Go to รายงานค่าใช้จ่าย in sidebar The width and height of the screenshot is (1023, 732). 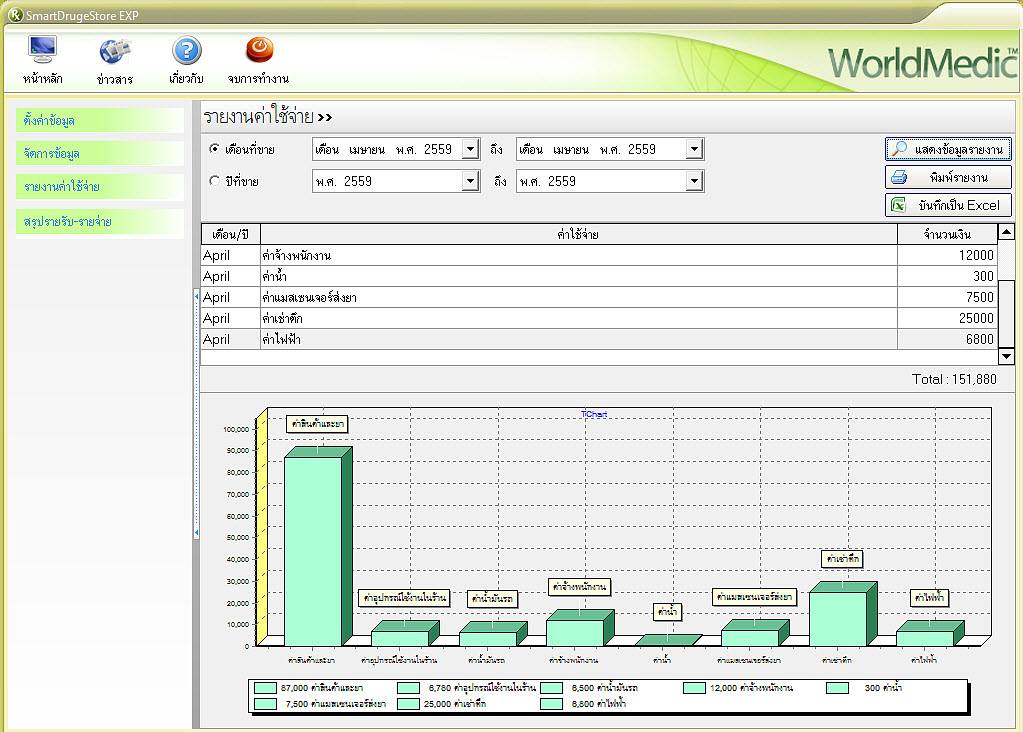[99, 187]
